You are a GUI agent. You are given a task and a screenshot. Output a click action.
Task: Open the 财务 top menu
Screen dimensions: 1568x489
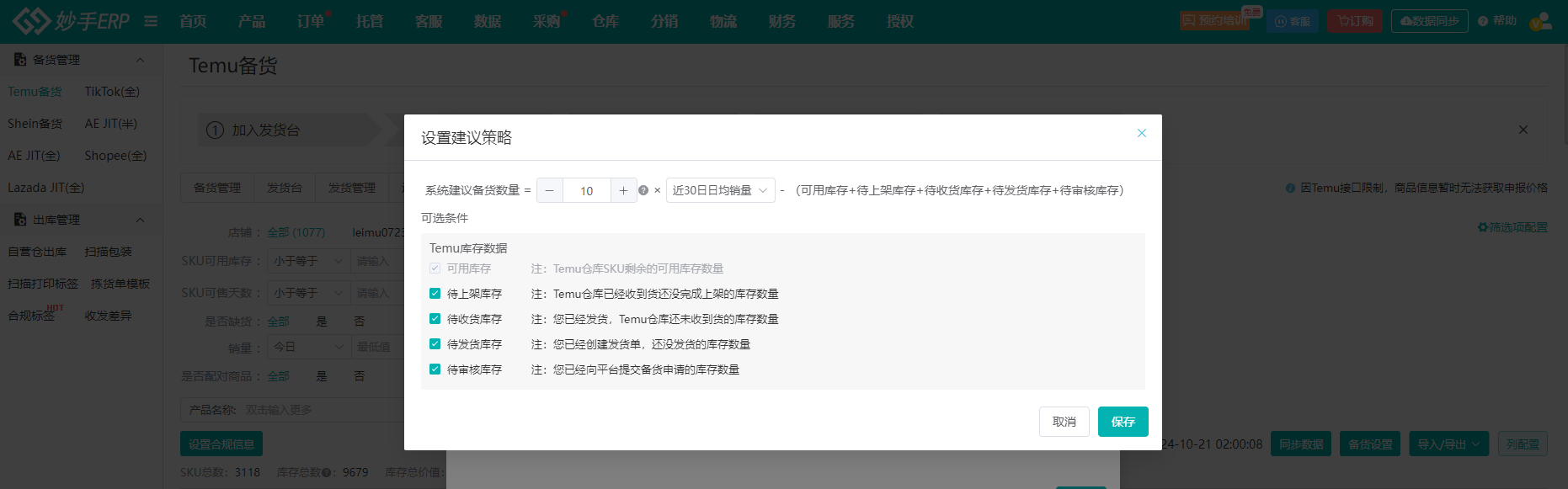pyautogui.click(x=782, y=21)
